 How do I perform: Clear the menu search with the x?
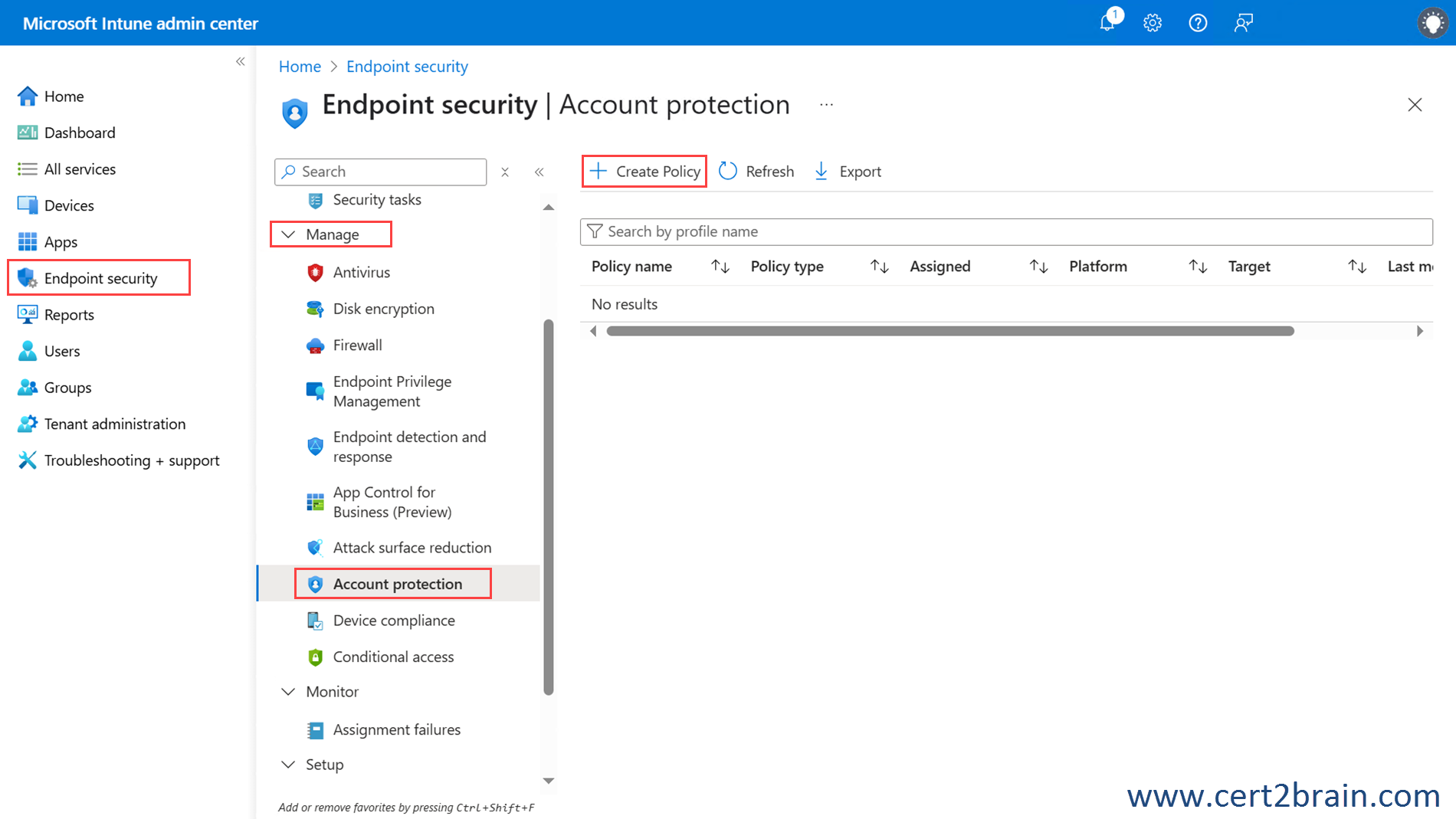(505, 172)
